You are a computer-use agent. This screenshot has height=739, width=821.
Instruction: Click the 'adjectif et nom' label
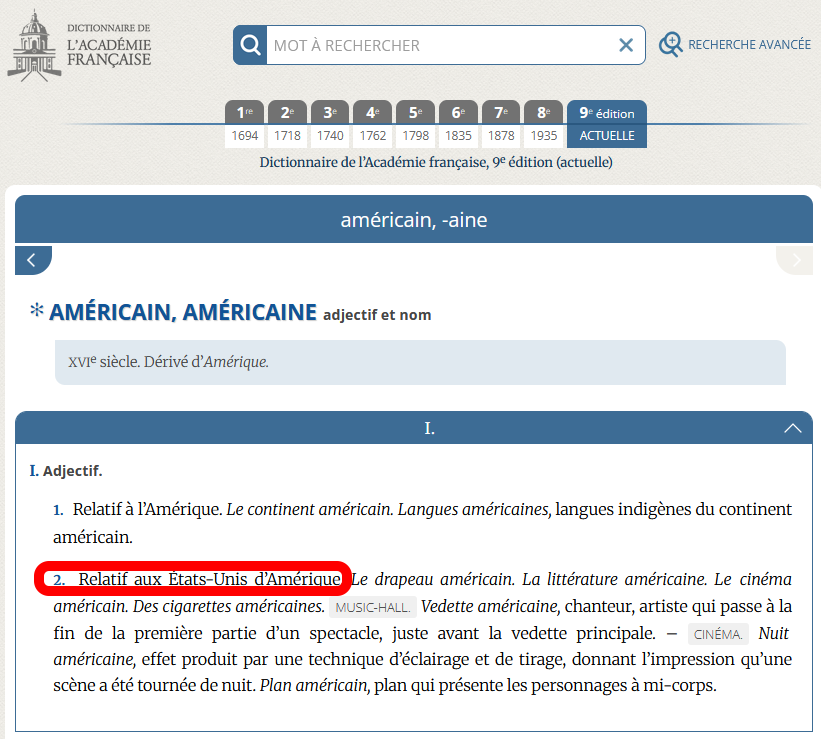[x=377, y=315]
